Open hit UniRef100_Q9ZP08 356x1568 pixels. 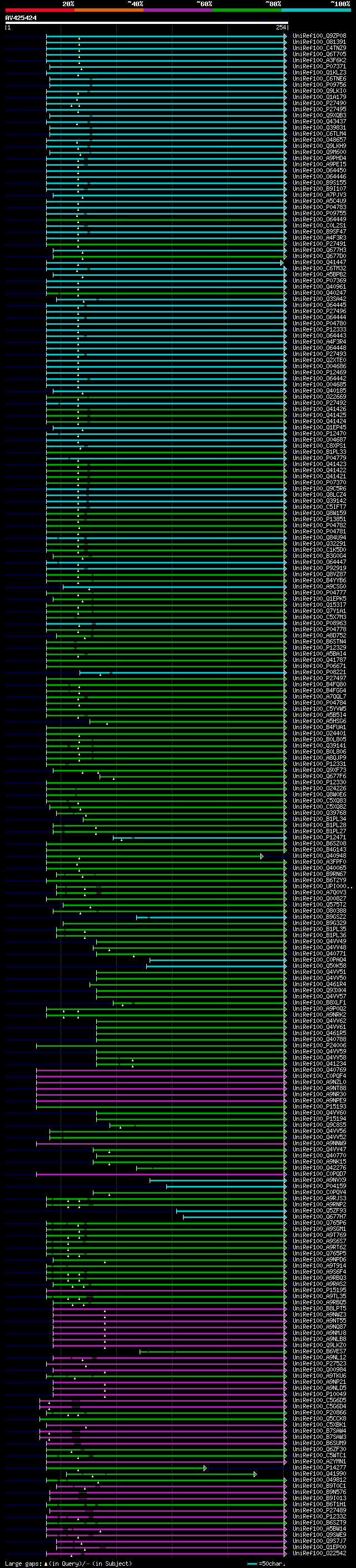[x=319, y=36]
